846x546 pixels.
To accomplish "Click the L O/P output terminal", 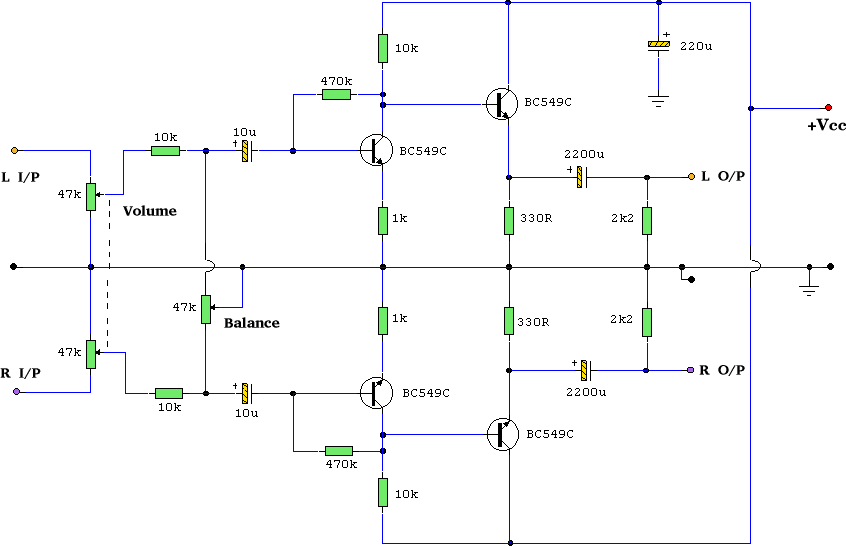I will [690, 177].
